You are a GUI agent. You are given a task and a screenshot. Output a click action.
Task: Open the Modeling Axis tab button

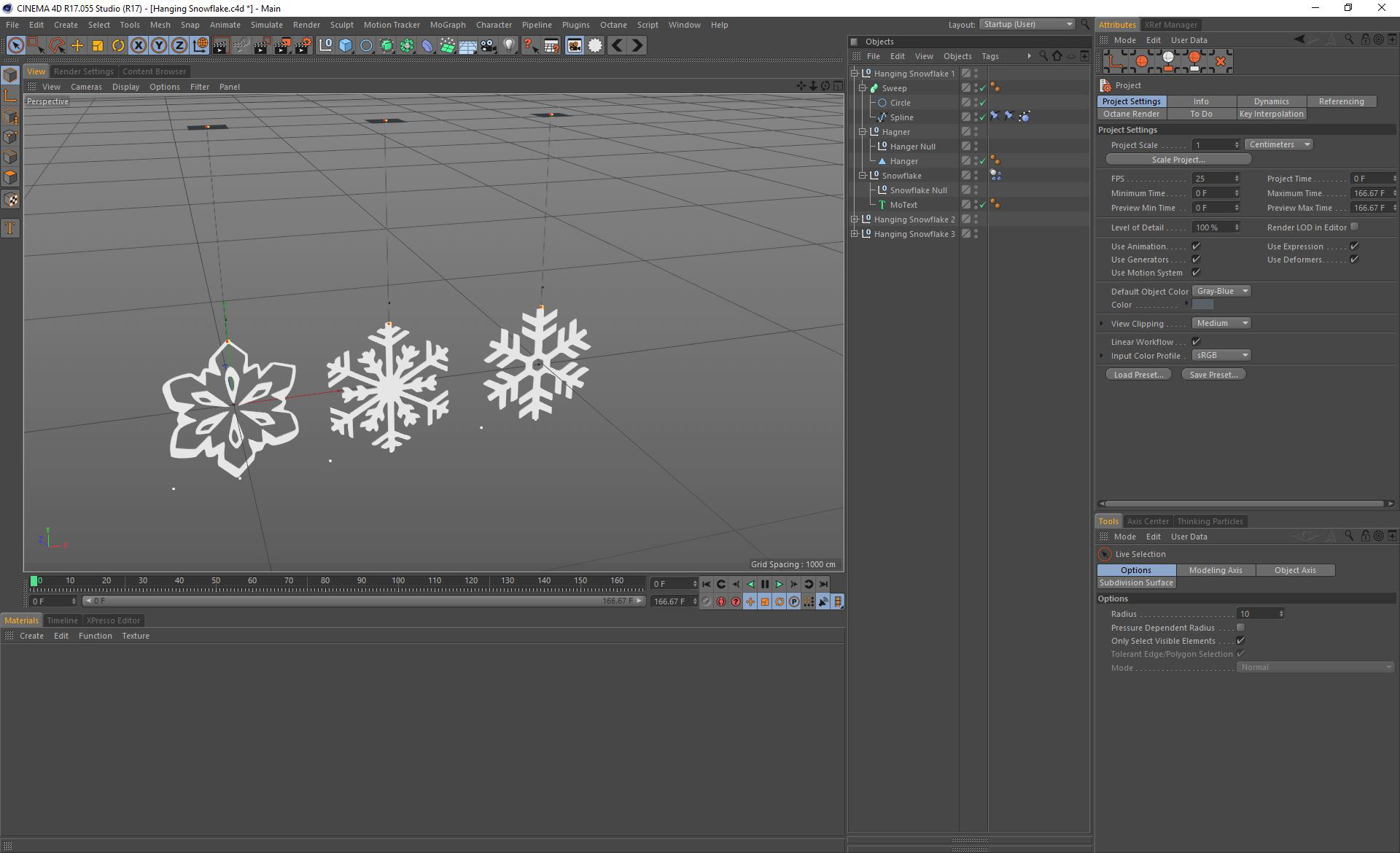tap(1216, 570)
